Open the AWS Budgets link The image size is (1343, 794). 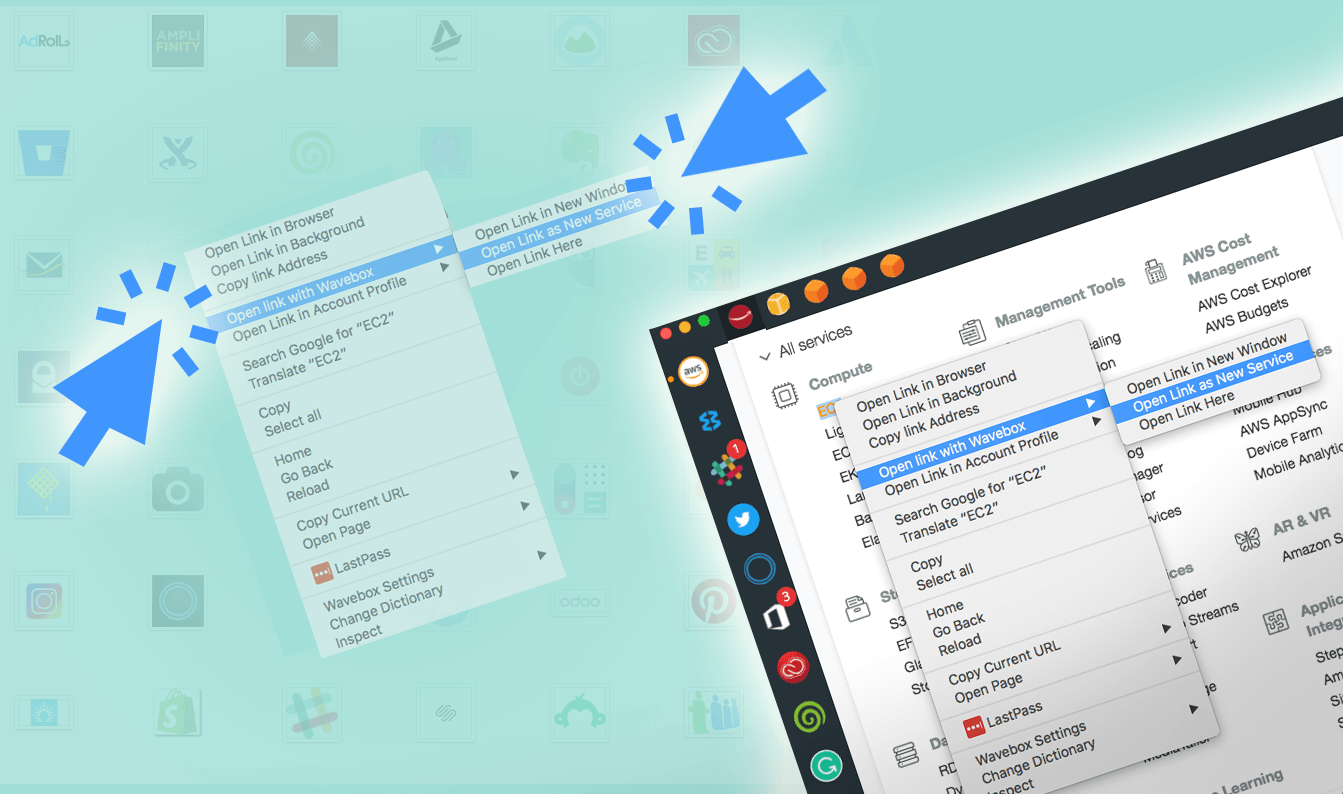[x=1247, y=315]
